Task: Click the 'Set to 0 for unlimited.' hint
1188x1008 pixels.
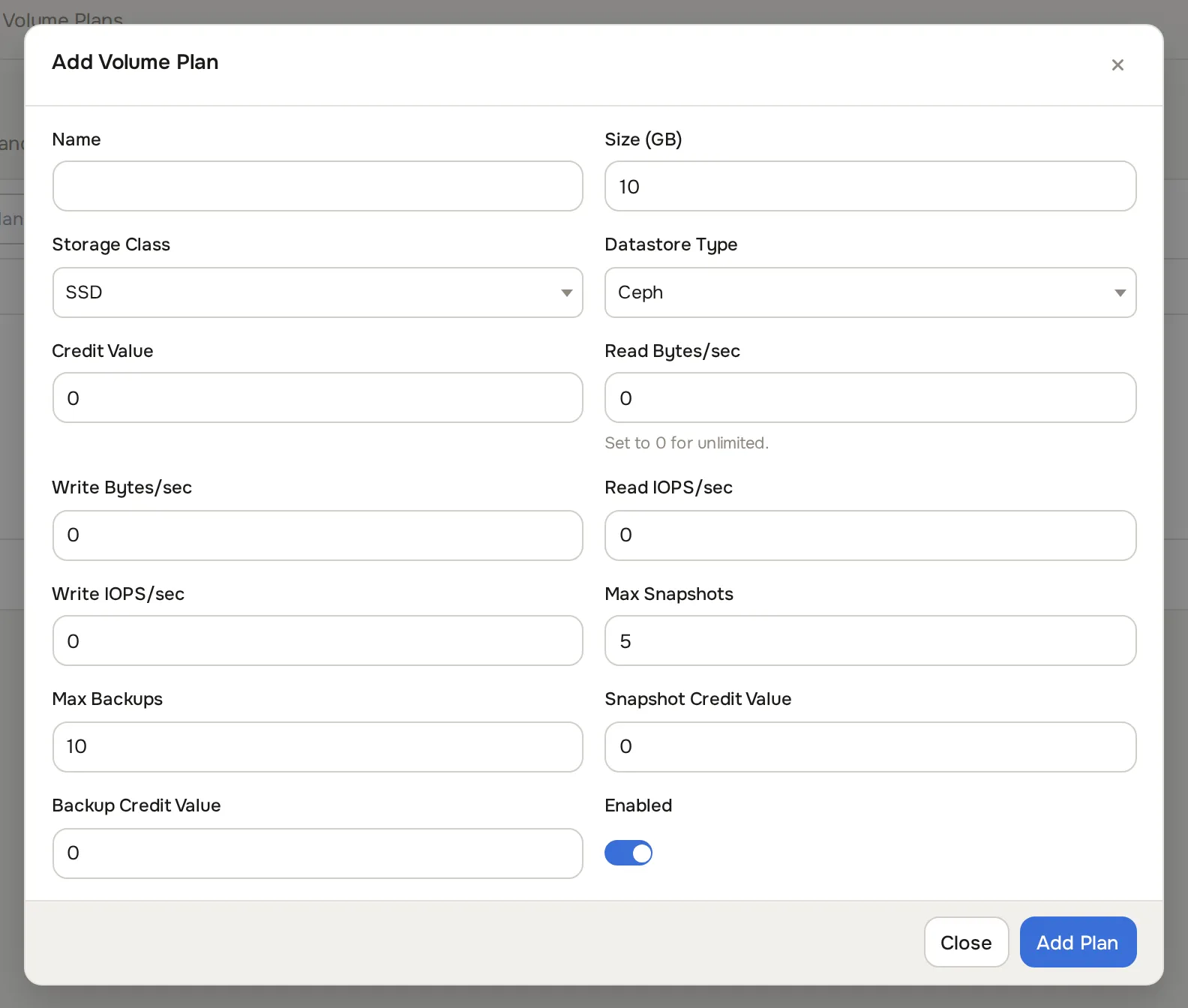Action: tap(686, 443)
